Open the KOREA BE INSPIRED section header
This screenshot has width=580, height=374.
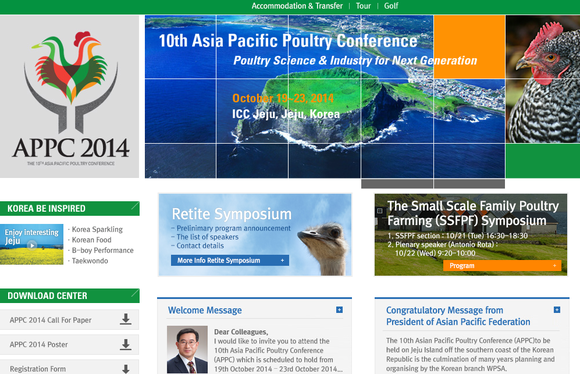pyautogui.click(x=70, y=208)
